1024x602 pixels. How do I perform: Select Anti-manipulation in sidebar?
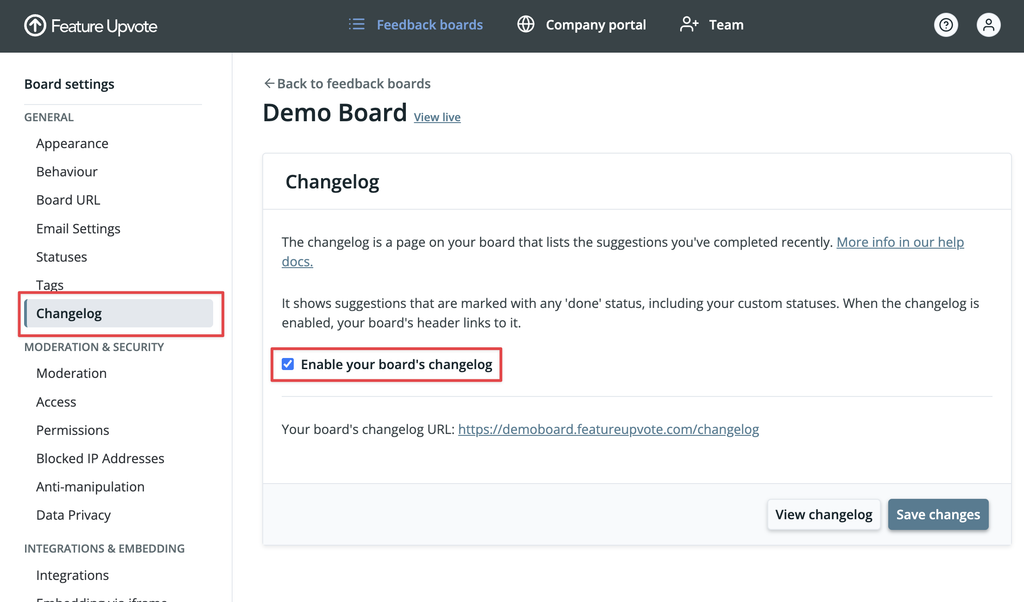point(90,487)
